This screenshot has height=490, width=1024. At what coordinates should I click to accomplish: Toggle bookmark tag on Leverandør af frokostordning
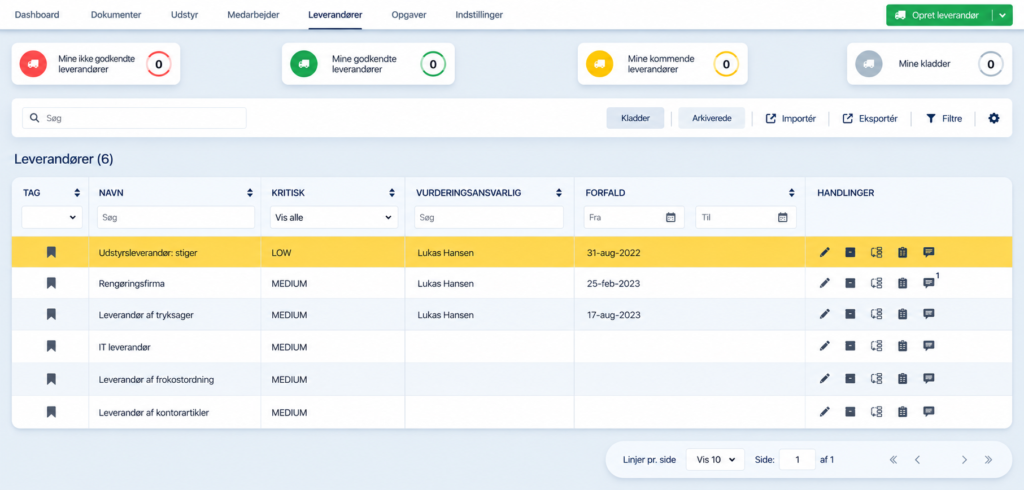pyautogui.click(x=51, y=379)
